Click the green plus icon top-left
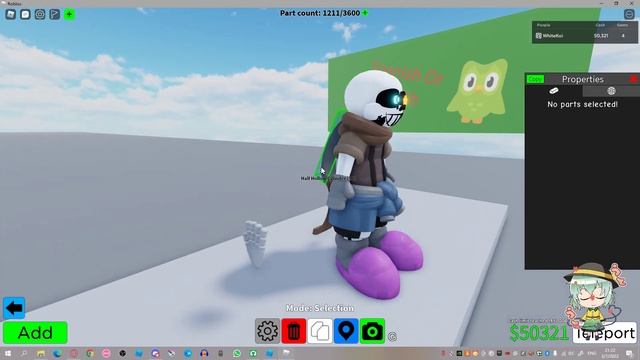The width and height of the screenshot is (640, 360). 69,14
